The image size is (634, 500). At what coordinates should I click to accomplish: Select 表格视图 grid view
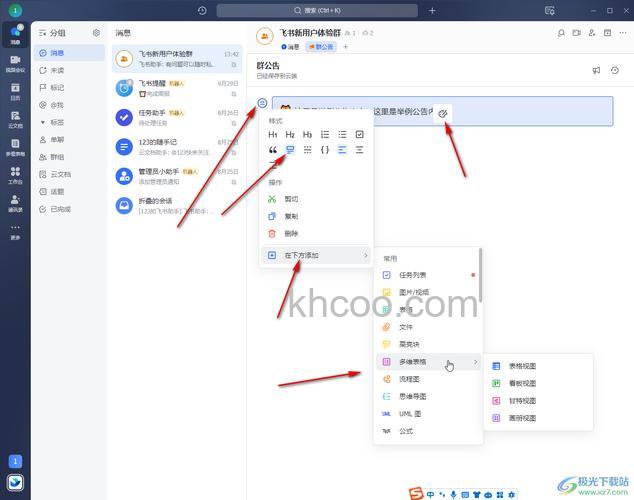pyautogui.click(x=538, y=366)
